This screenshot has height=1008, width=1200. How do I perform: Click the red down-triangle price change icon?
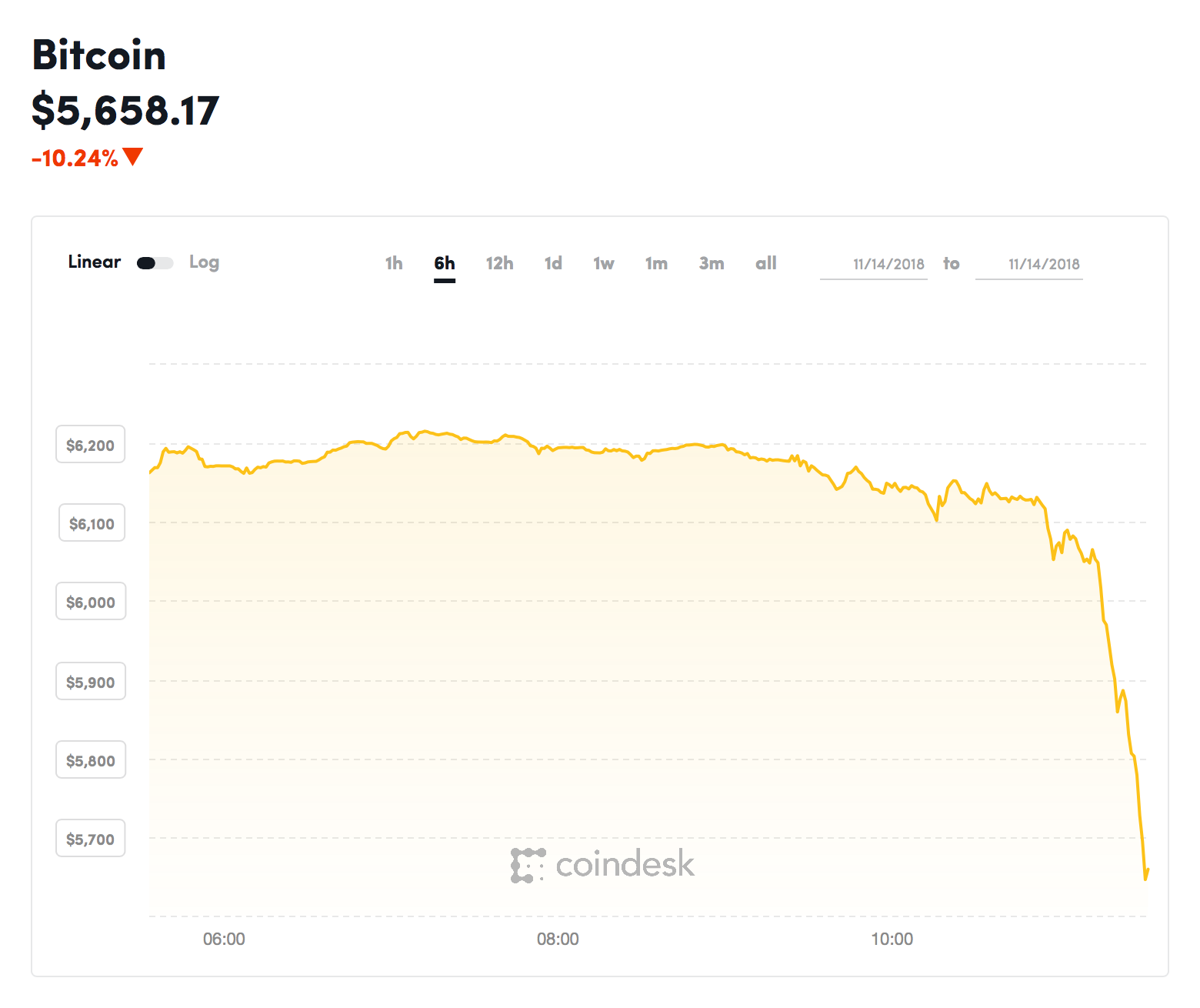coord(133,157)
